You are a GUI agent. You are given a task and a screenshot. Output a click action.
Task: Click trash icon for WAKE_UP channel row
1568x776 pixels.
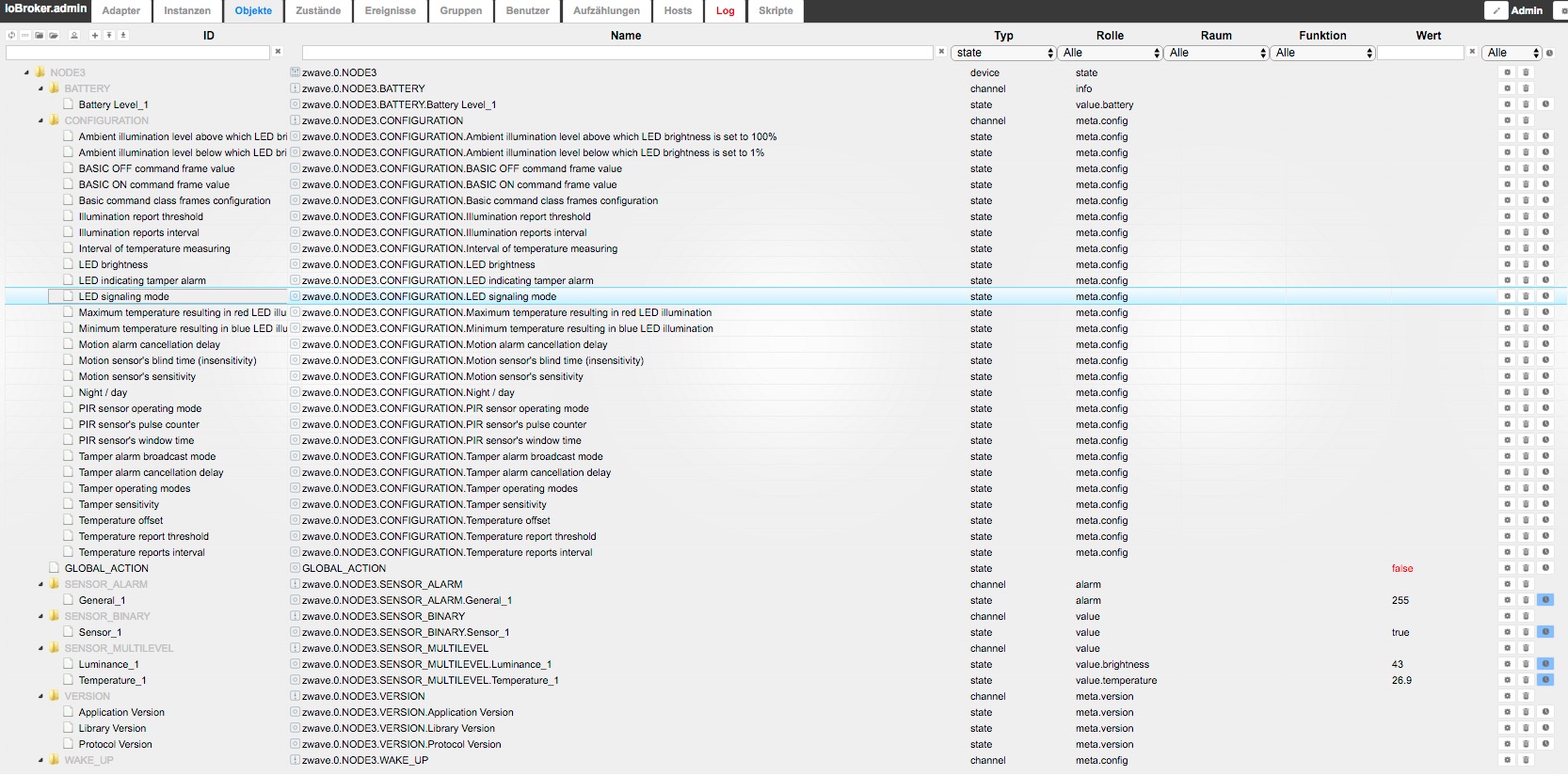(1526, 760)
